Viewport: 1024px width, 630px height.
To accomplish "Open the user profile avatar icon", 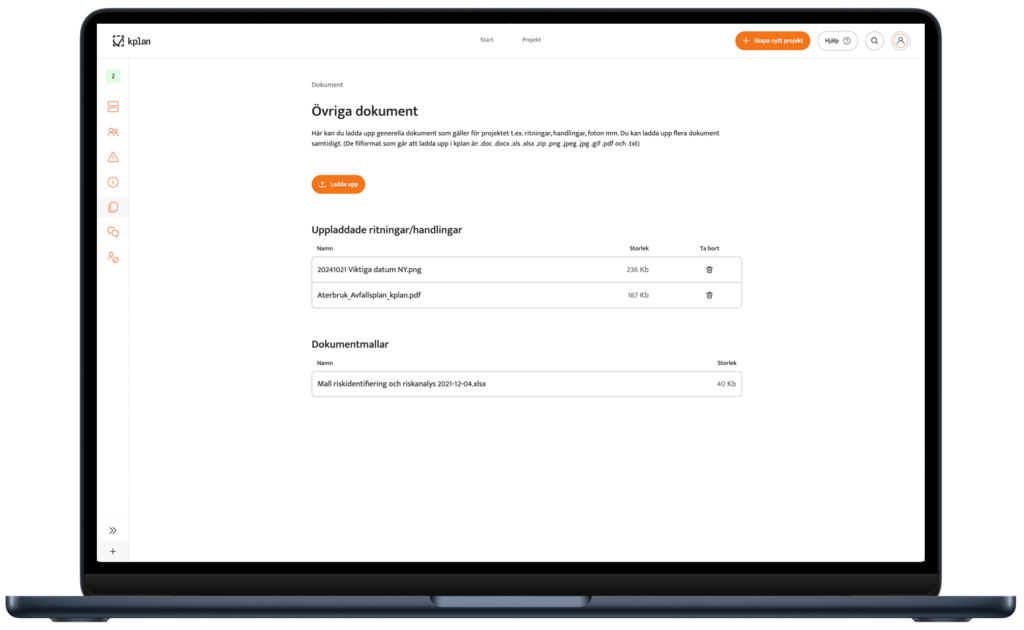I will point(901,41).
